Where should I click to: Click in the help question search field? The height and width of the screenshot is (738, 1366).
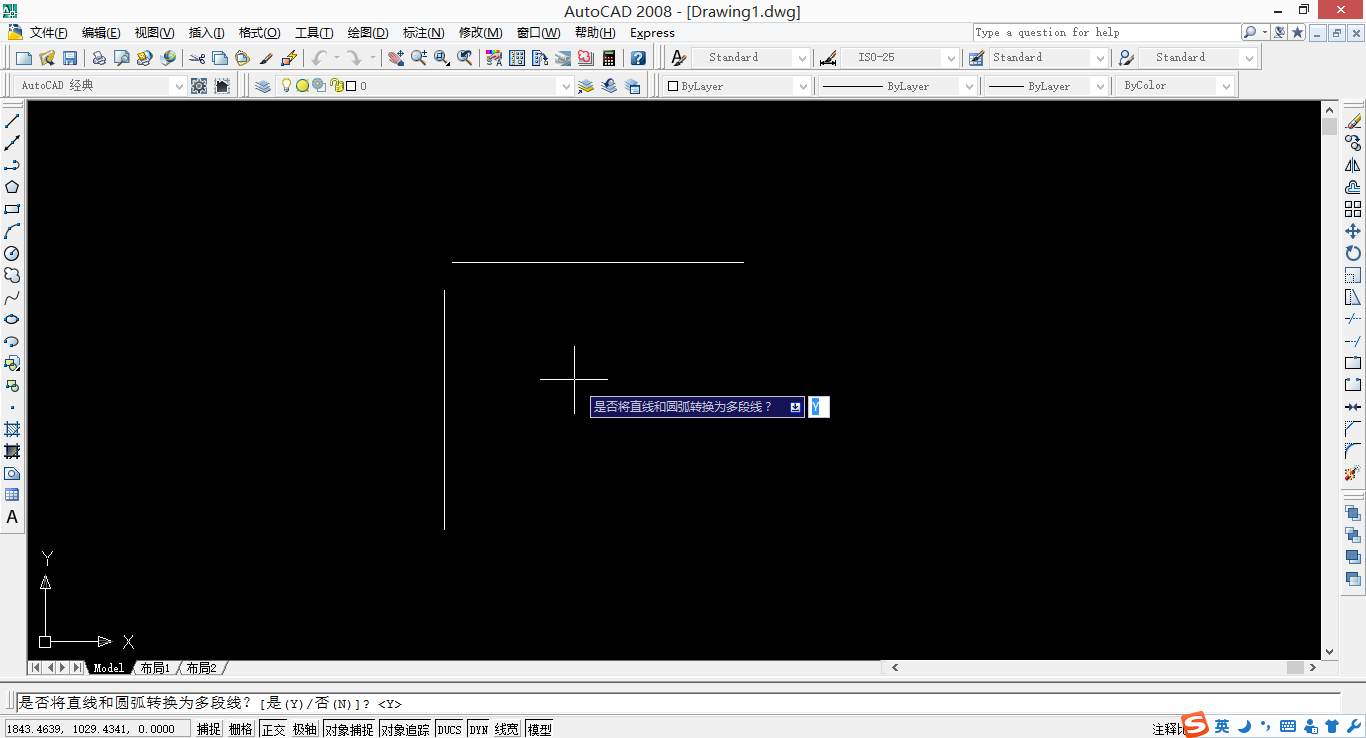tap(1106, 32)
